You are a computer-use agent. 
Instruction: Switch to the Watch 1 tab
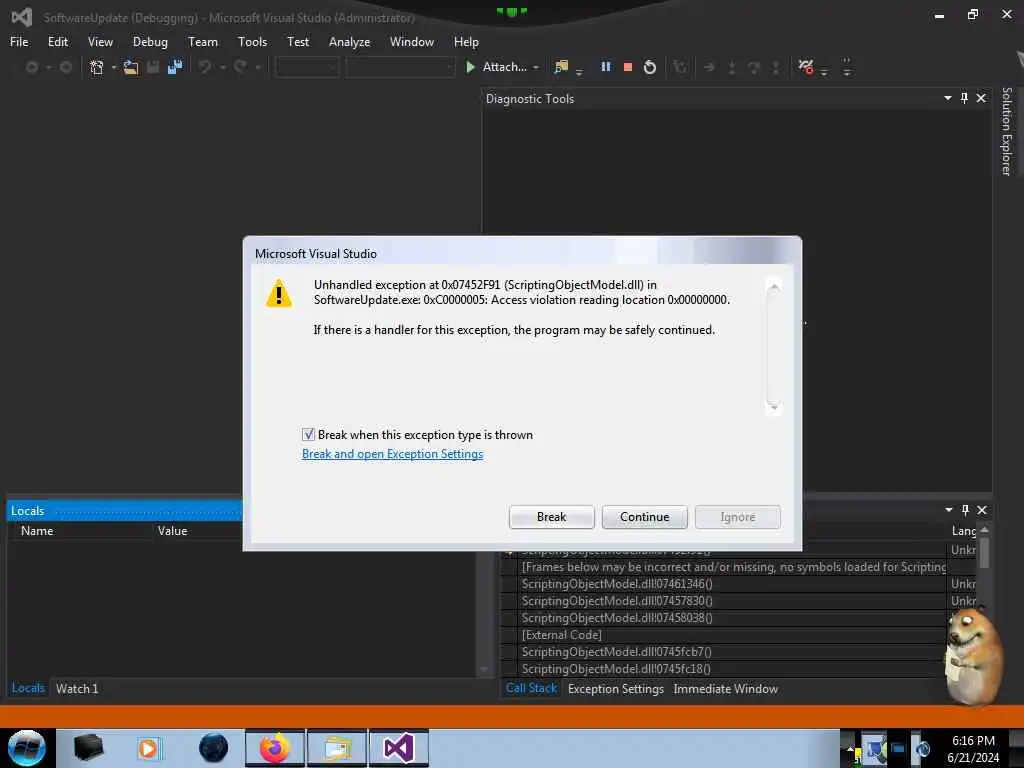[76, 688]
